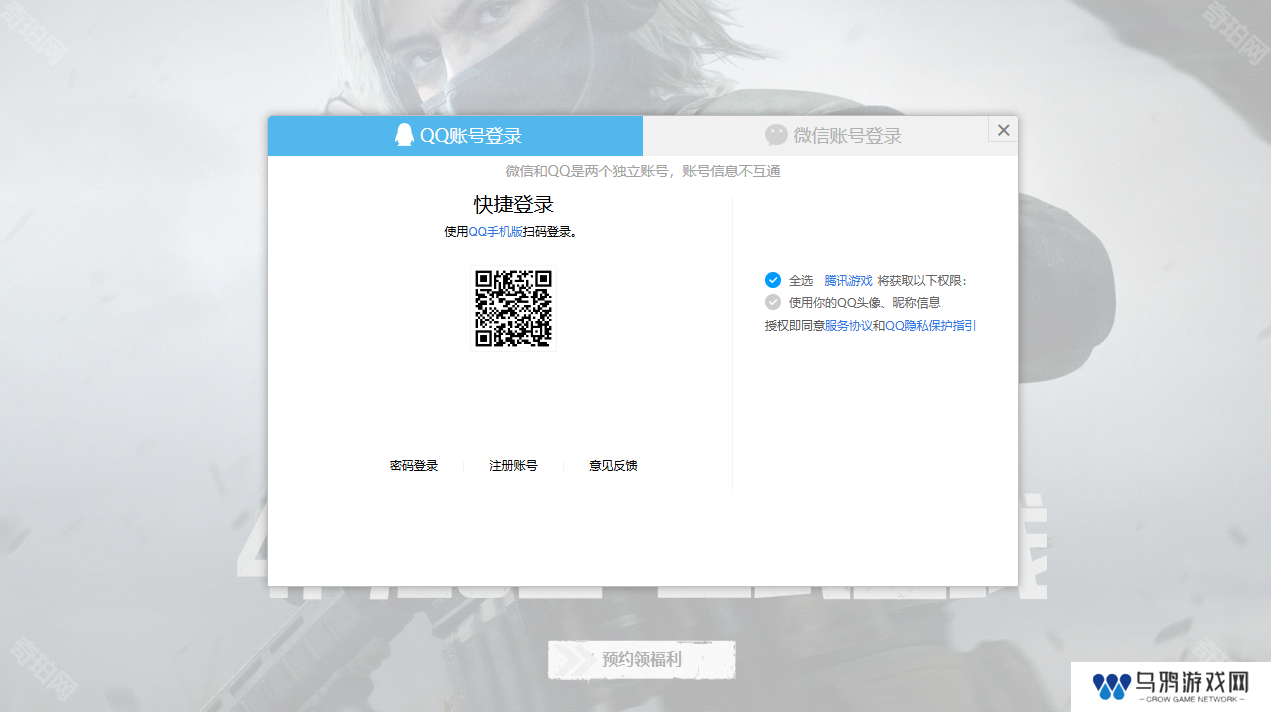The height and width of the screenshot is (712, 1271).
Task: Click the 微信和QQ是两个独立账号 notice text
Action: click(643, 172)
